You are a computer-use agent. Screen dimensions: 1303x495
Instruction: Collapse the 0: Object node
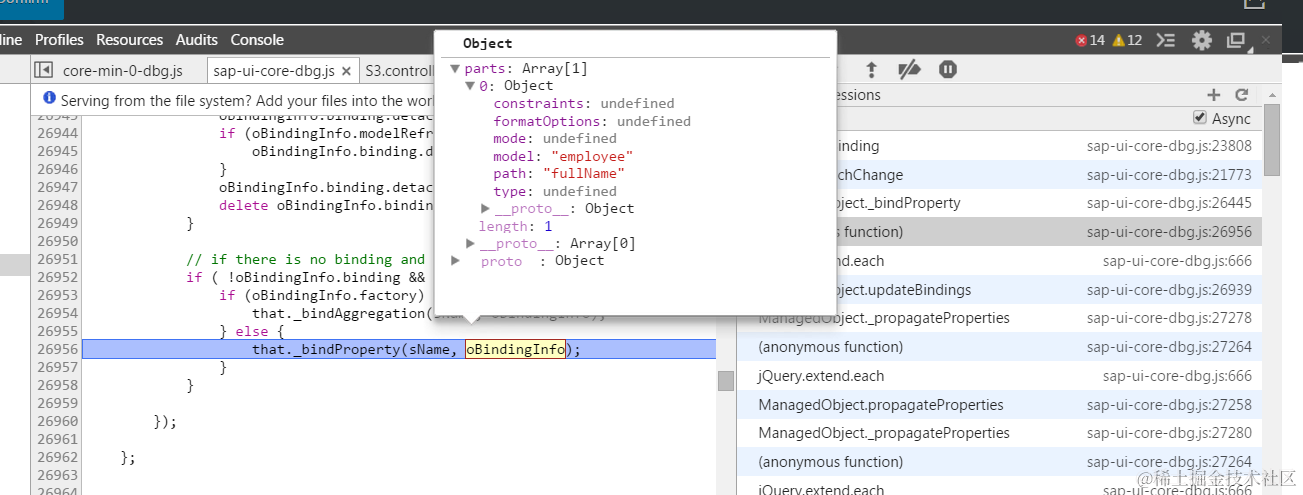click(470, 86)
